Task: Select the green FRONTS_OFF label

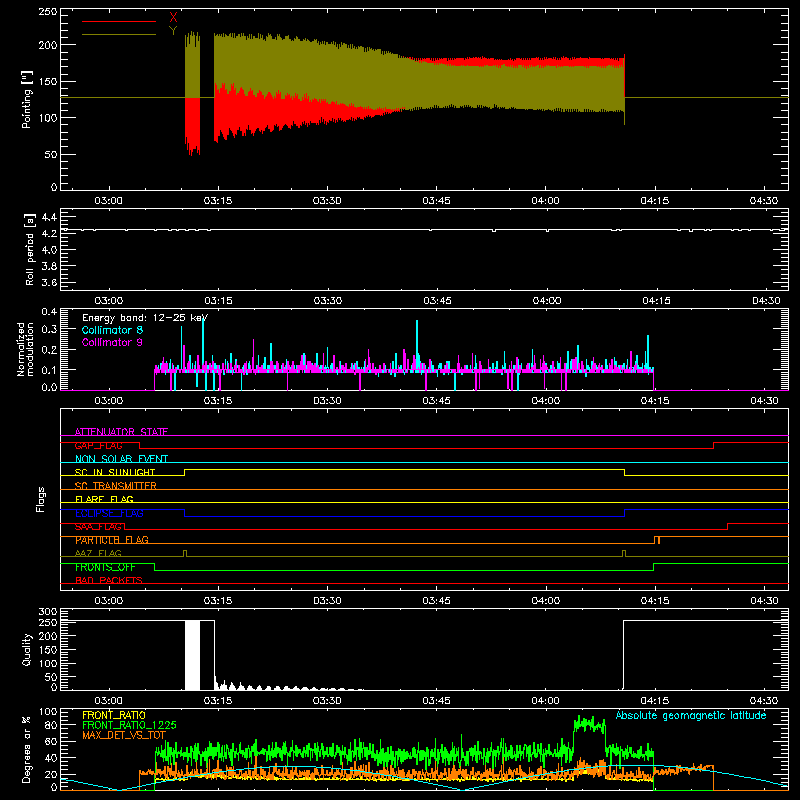Action: (105, 567)
